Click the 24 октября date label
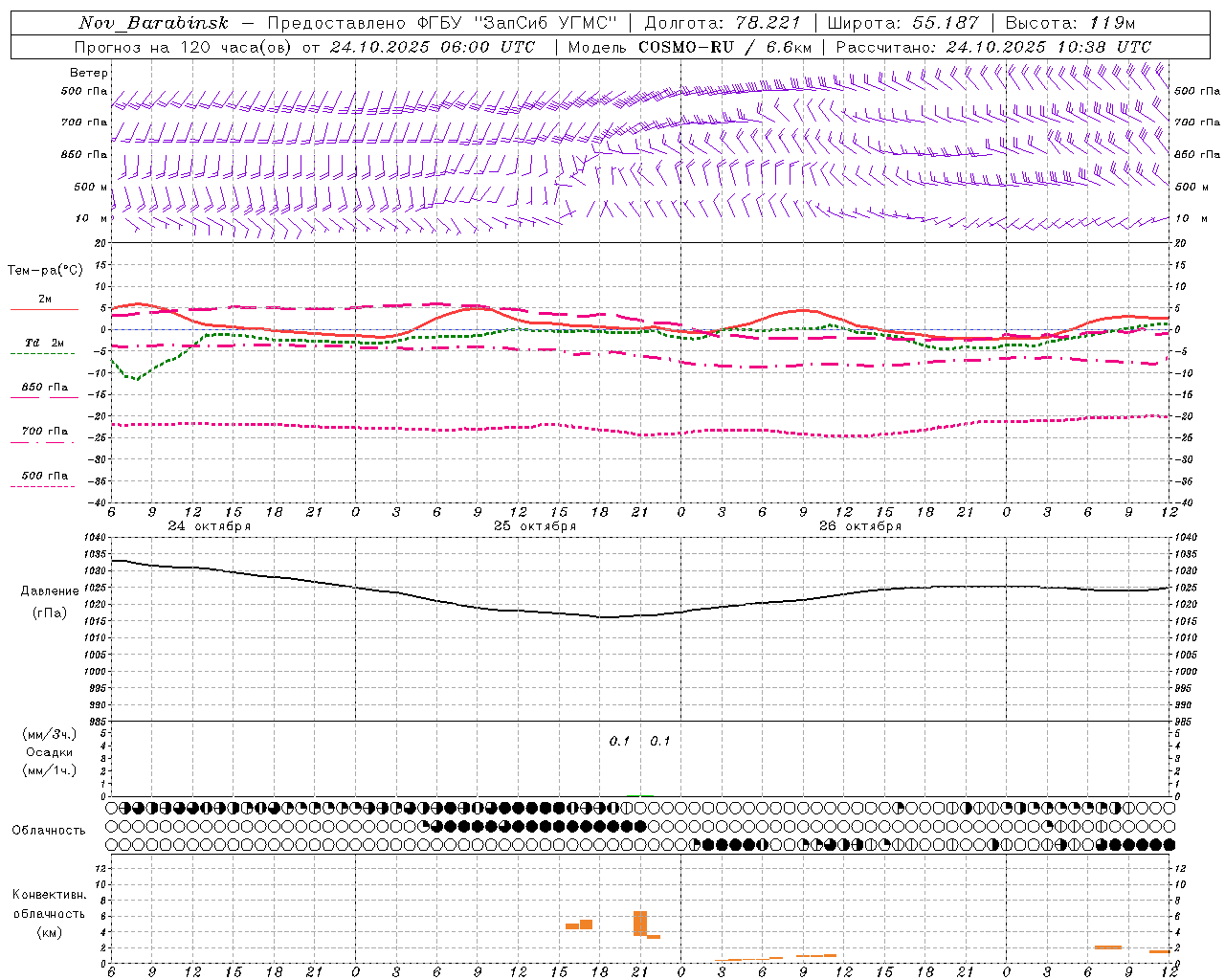This screenshot has width=1225, height=980. [x=210, y=526]
